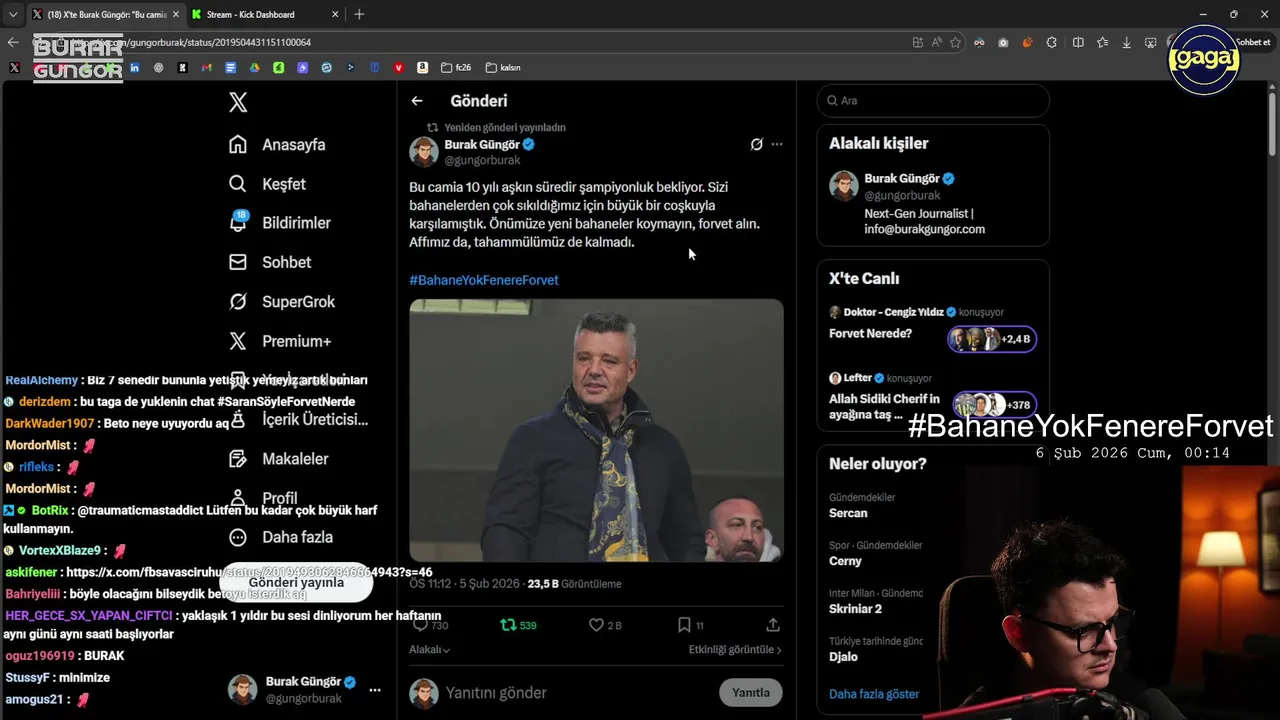Open Anasayfa home page

pos(278,144)
